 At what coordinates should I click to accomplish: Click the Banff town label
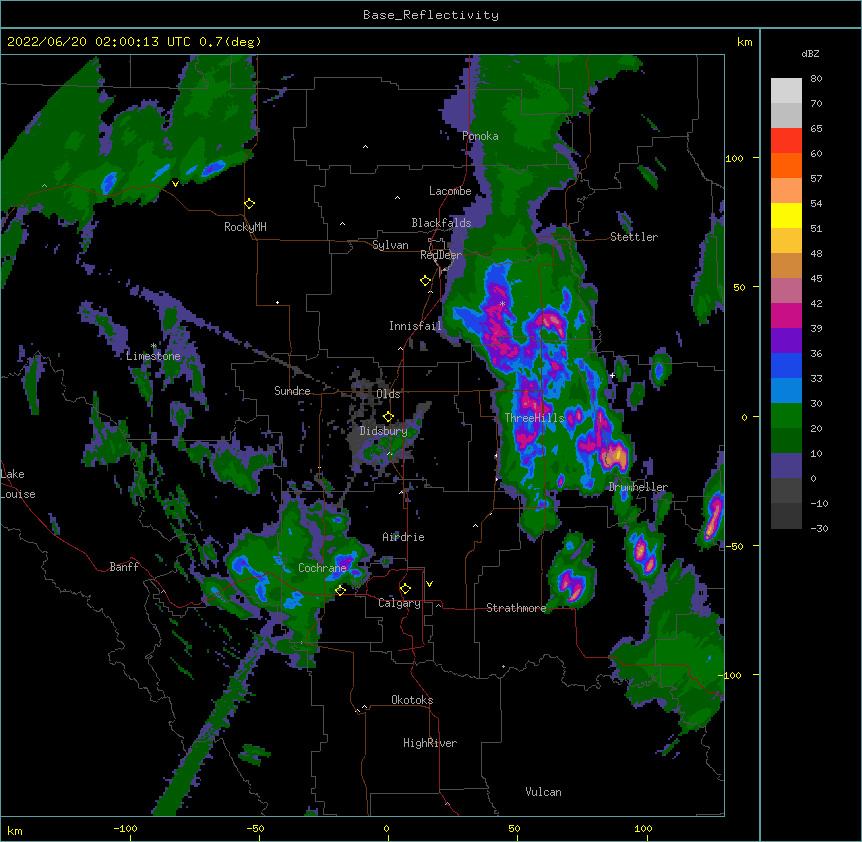coord(124,567)
